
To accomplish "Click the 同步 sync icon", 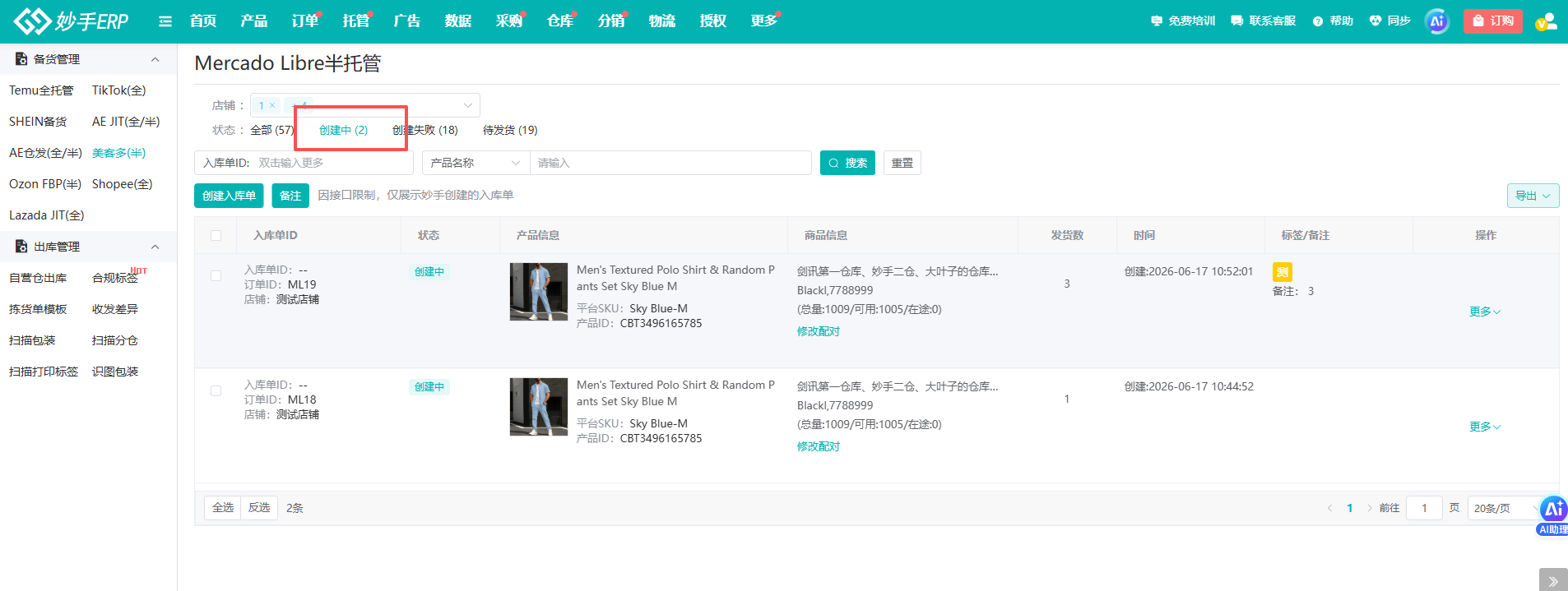I will 1390,21.
